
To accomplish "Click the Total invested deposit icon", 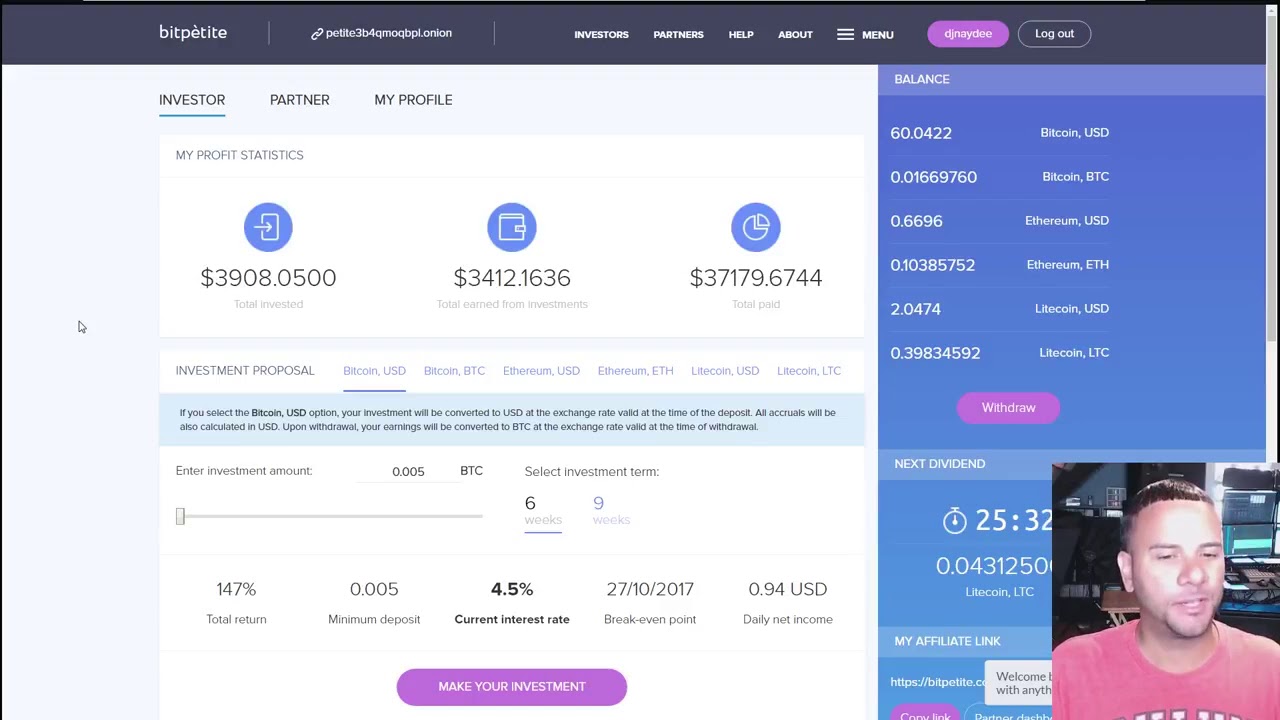I will pyautogui.click(x=268, y=227).
